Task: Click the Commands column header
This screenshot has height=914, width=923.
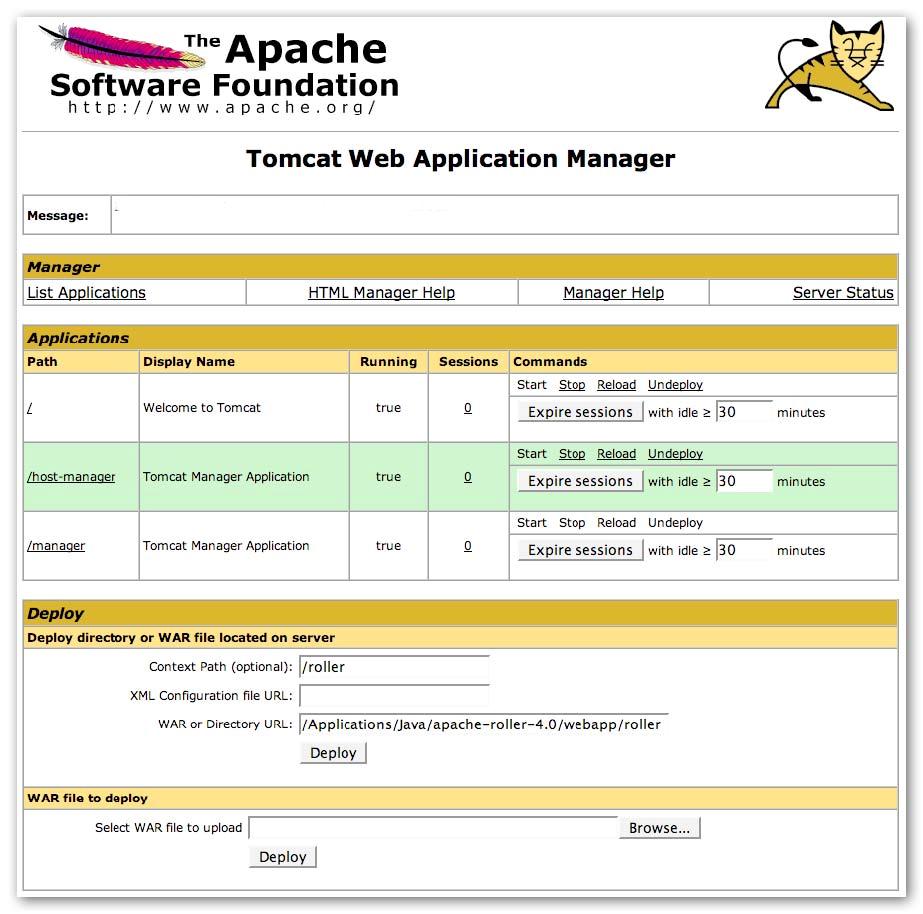Action: 550,361
